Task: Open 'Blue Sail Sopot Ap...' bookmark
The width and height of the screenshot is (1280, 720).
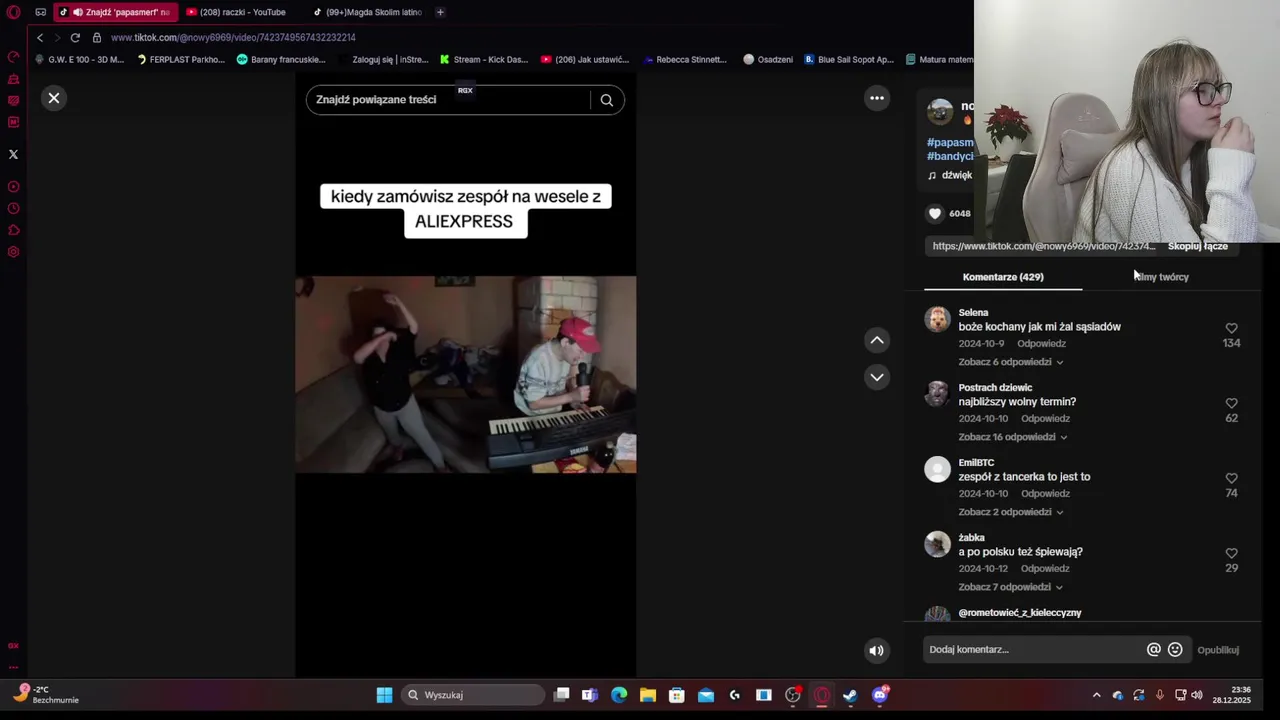Action: 849,59
